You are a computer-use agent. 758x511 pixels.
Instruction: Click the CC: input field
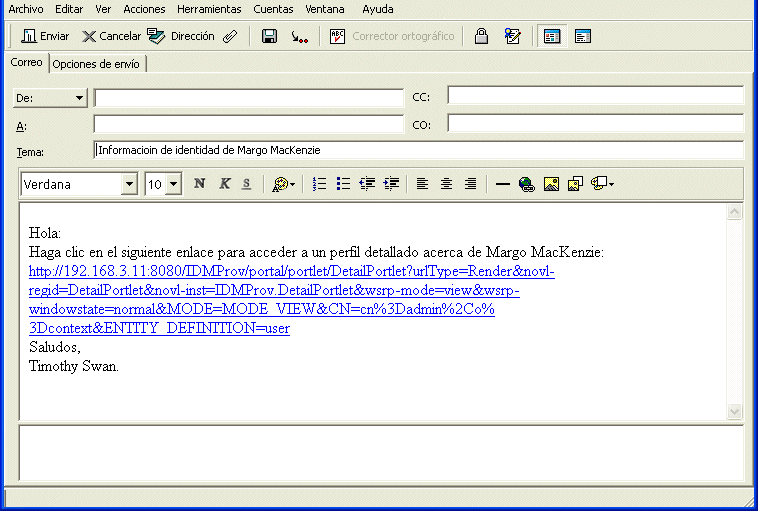pyautogui.click(x=595, y=95)
